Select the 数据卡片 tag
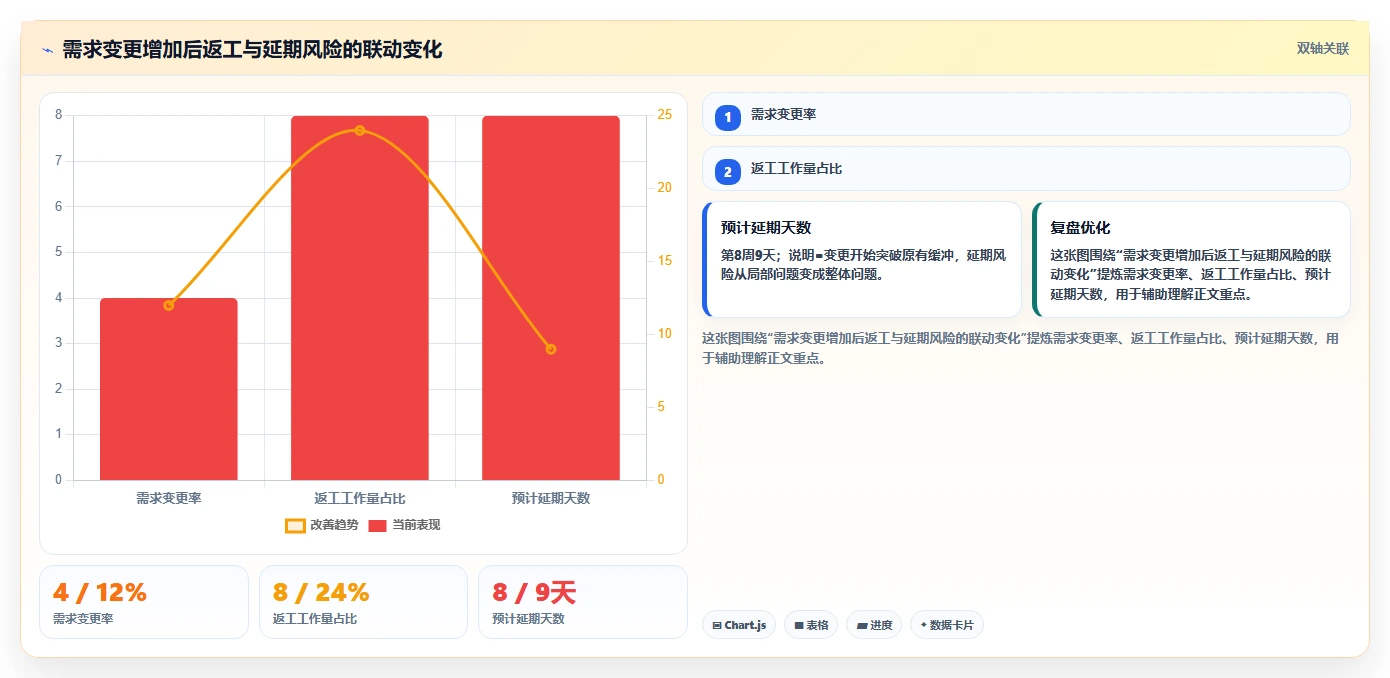Screen dimensions: 1390x678 [x=947, y=625]
